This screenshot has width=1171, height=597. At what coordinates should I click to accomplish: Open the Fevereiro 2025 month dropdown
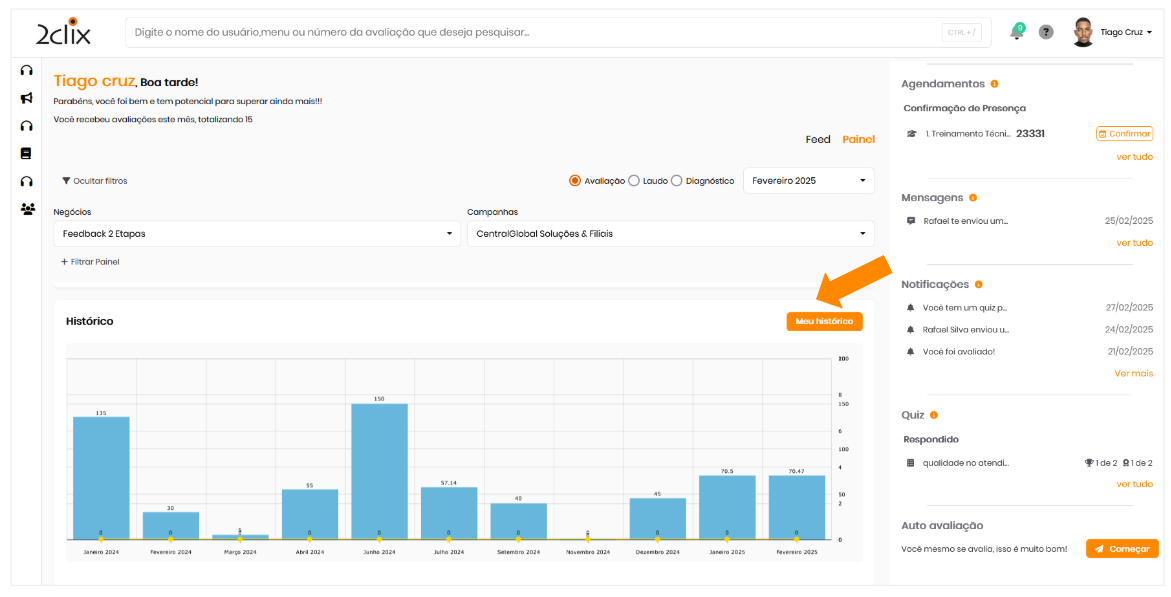tap(808, 181)
